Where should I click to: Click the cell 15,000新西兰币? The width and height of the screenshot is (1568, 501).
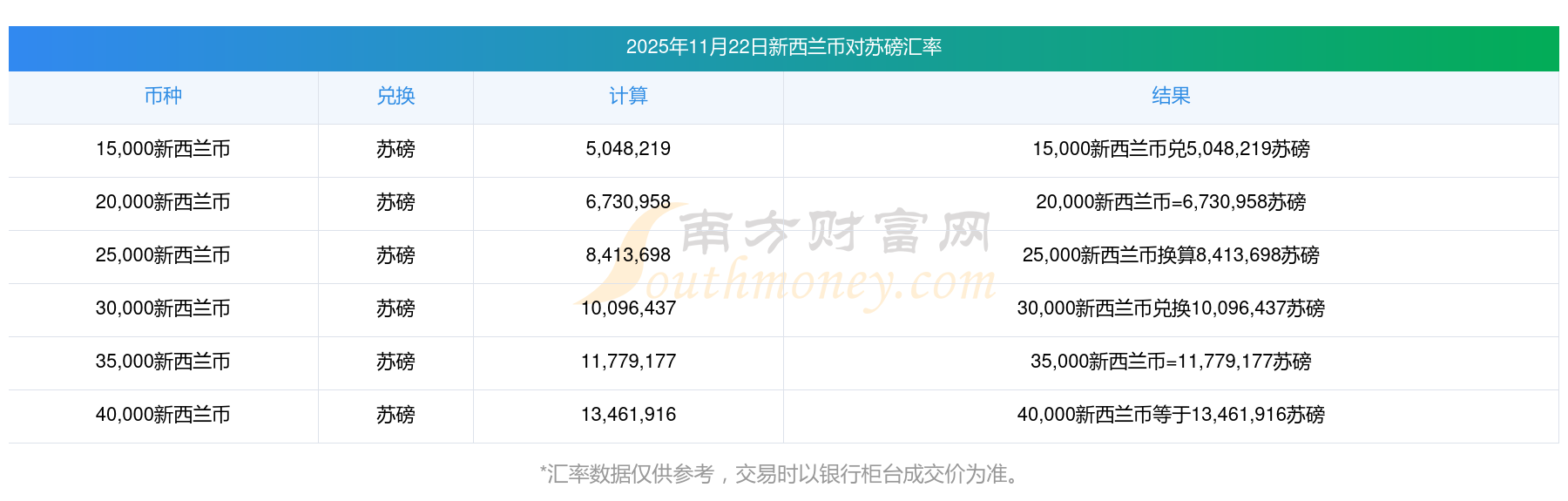pyautogui.click(x=163, y=149)
